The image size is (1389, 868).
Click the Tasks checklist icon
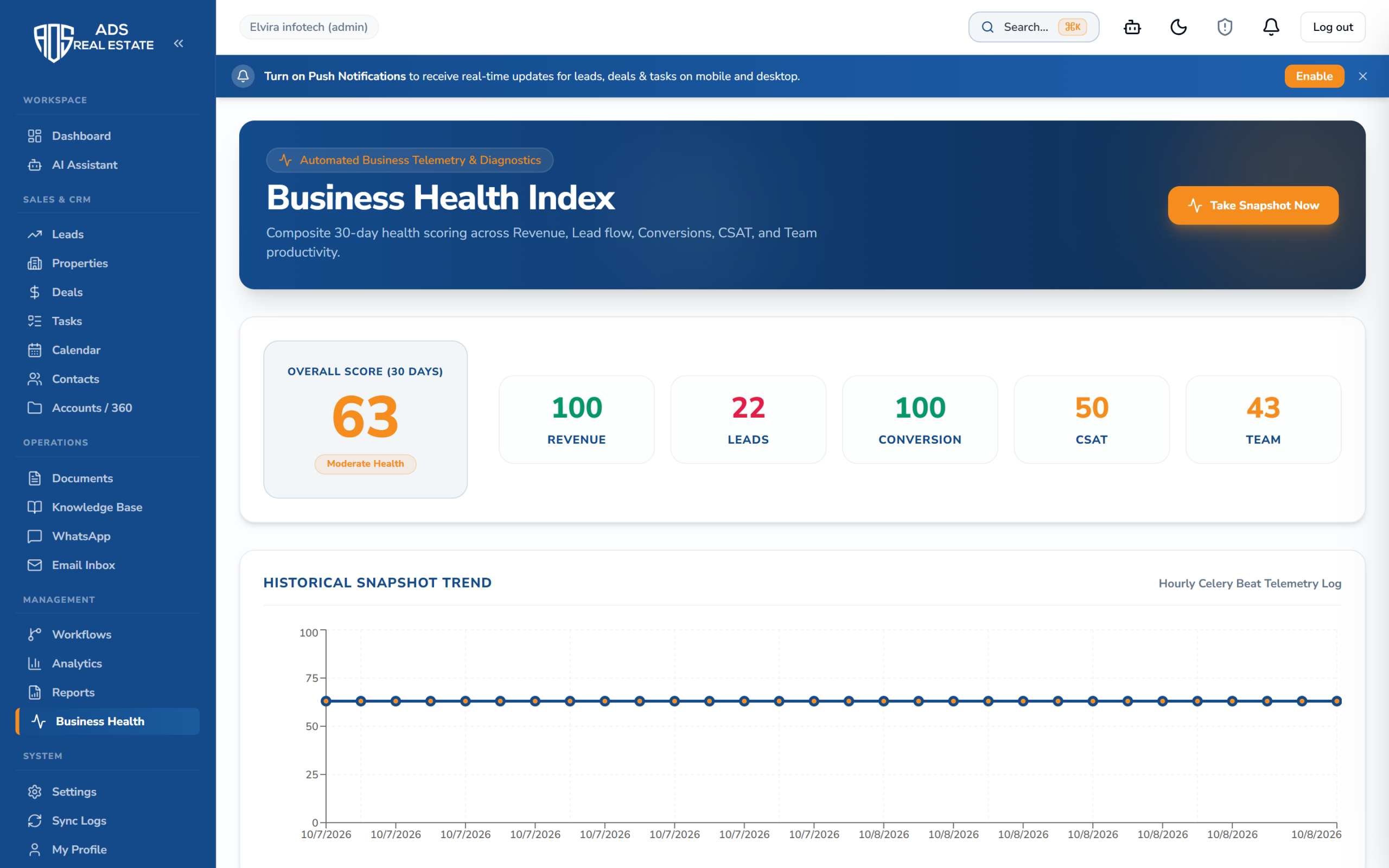(x=34, y=321)
